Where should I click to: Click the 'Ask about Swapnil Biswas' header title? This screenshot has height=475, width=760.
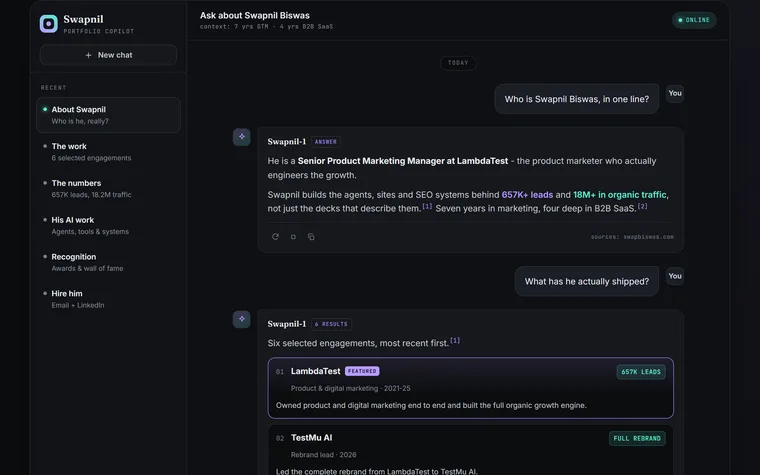point(254,16)
